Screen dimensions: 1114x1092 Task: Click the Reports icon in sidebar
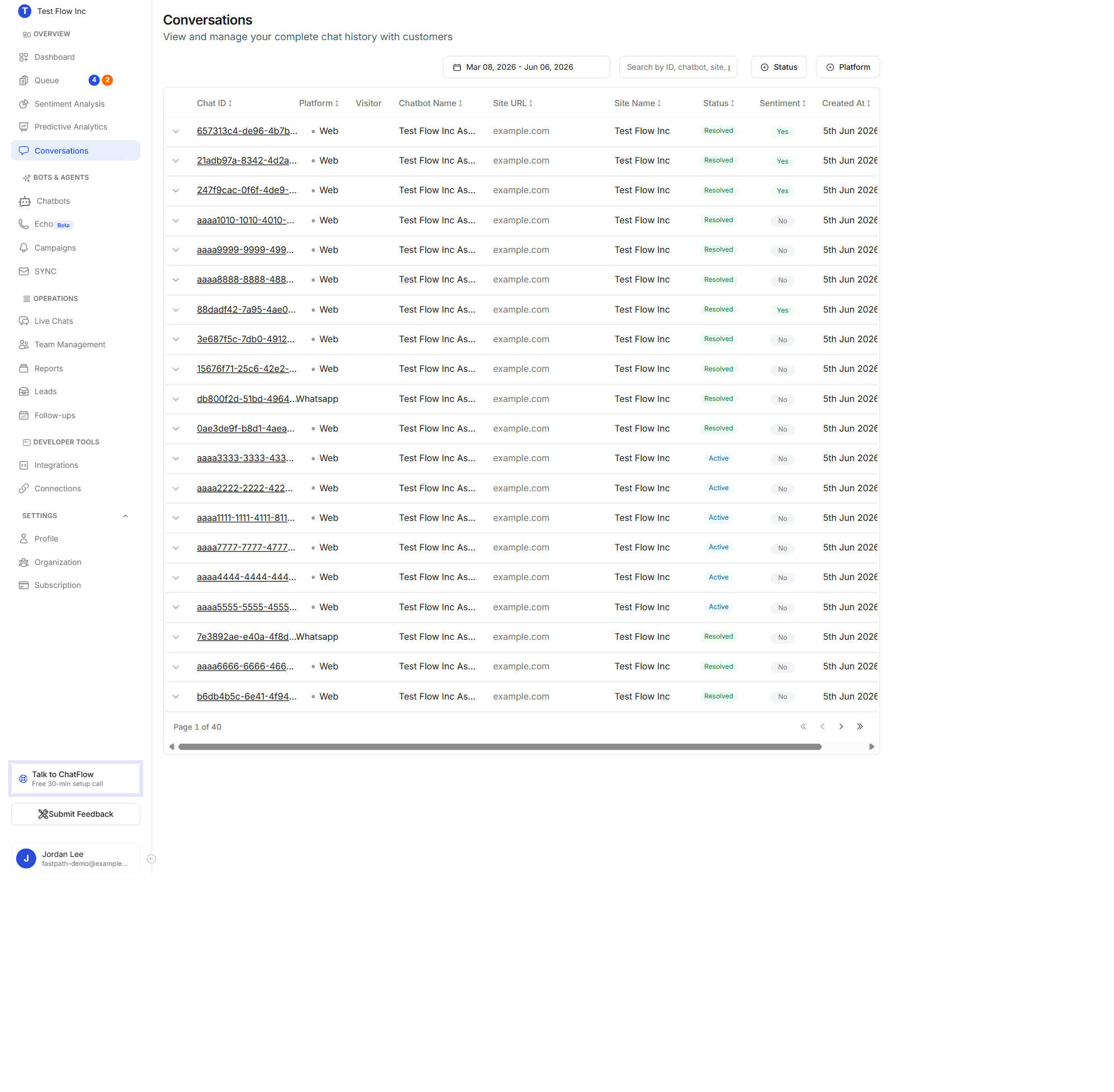(23, 370)
